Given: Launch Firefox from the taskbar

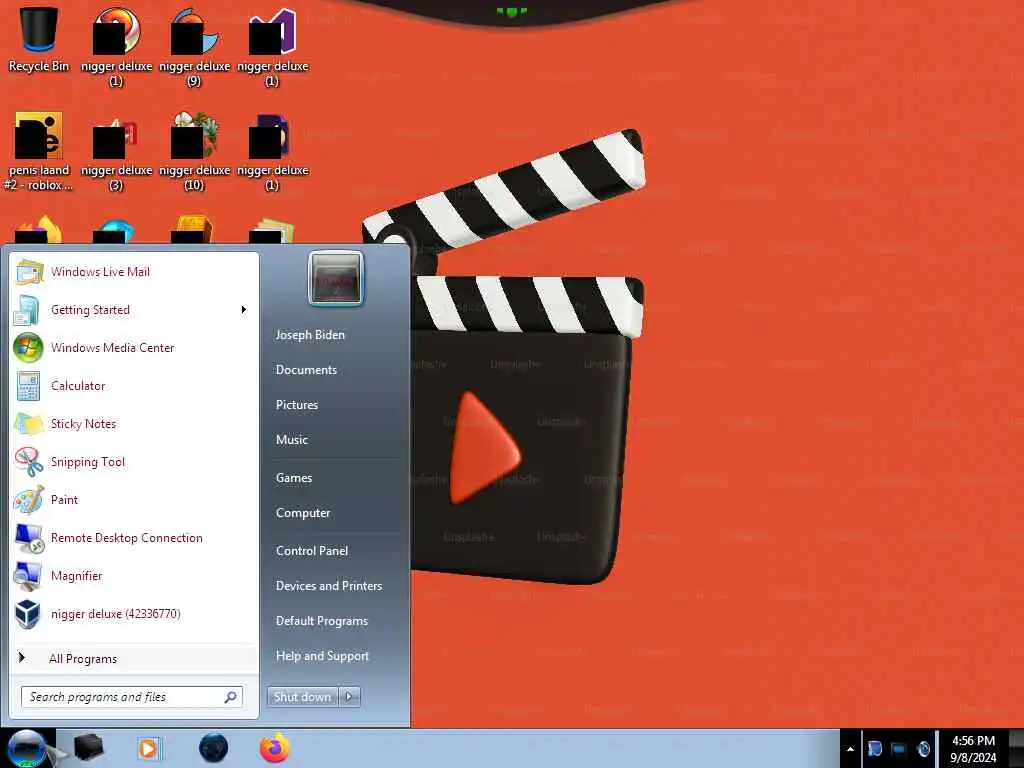Looking at the screenshot, I should click(x=275, y=748).
